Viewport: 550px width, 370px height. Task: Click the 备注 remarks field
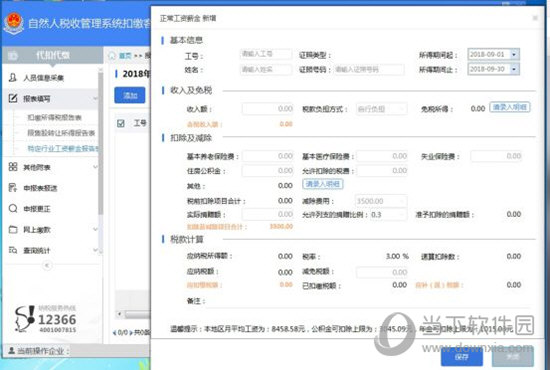(x=369, y=301)
